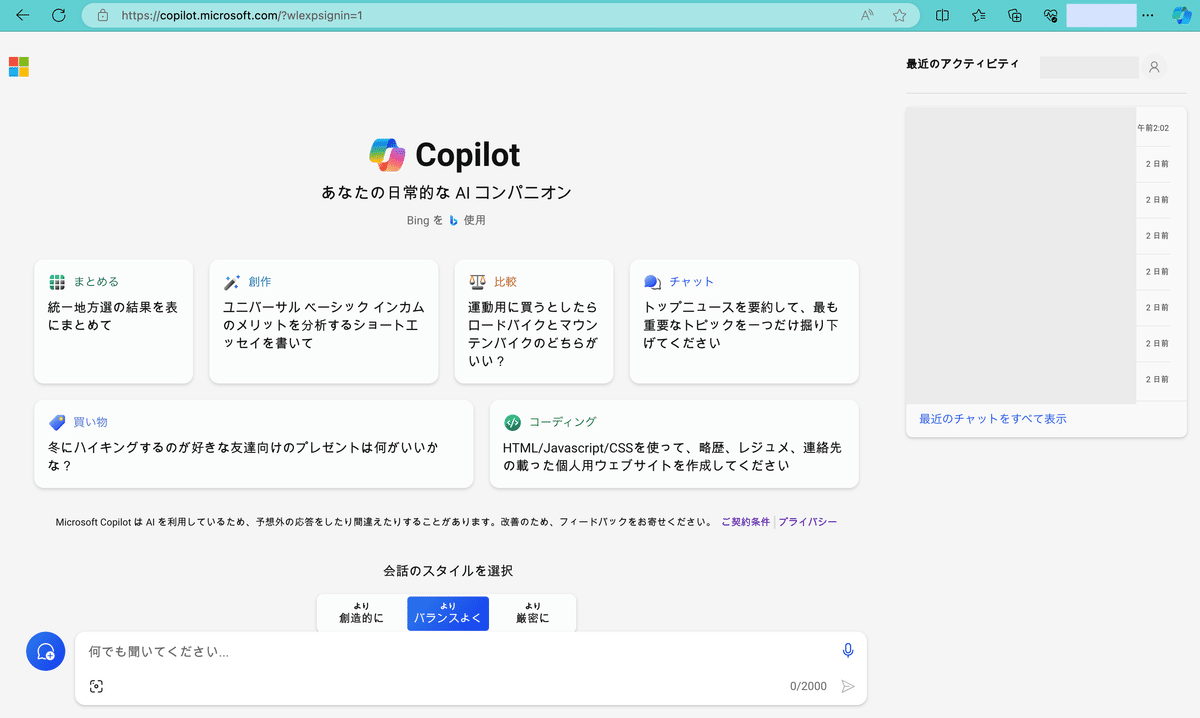Open the 比較 suggestion card

click(534, 321)
